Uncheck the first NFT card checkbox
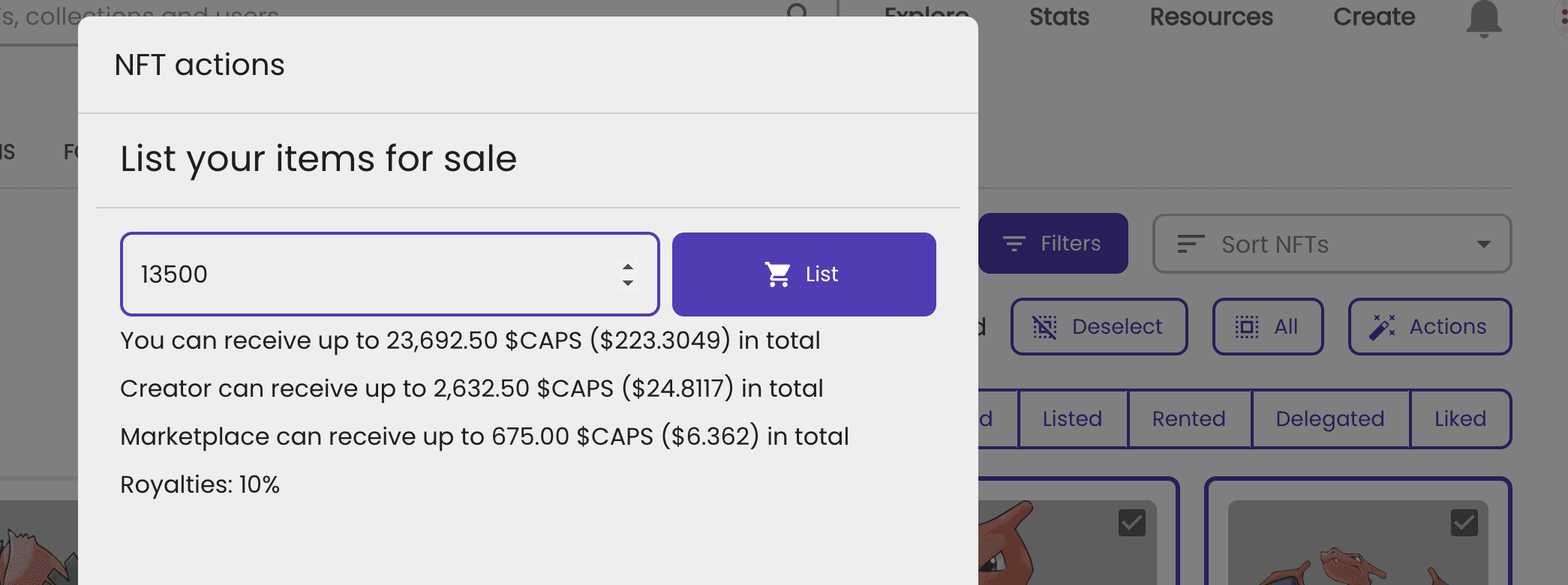This screenshot has width=1568, height=585. (1132, 523)
